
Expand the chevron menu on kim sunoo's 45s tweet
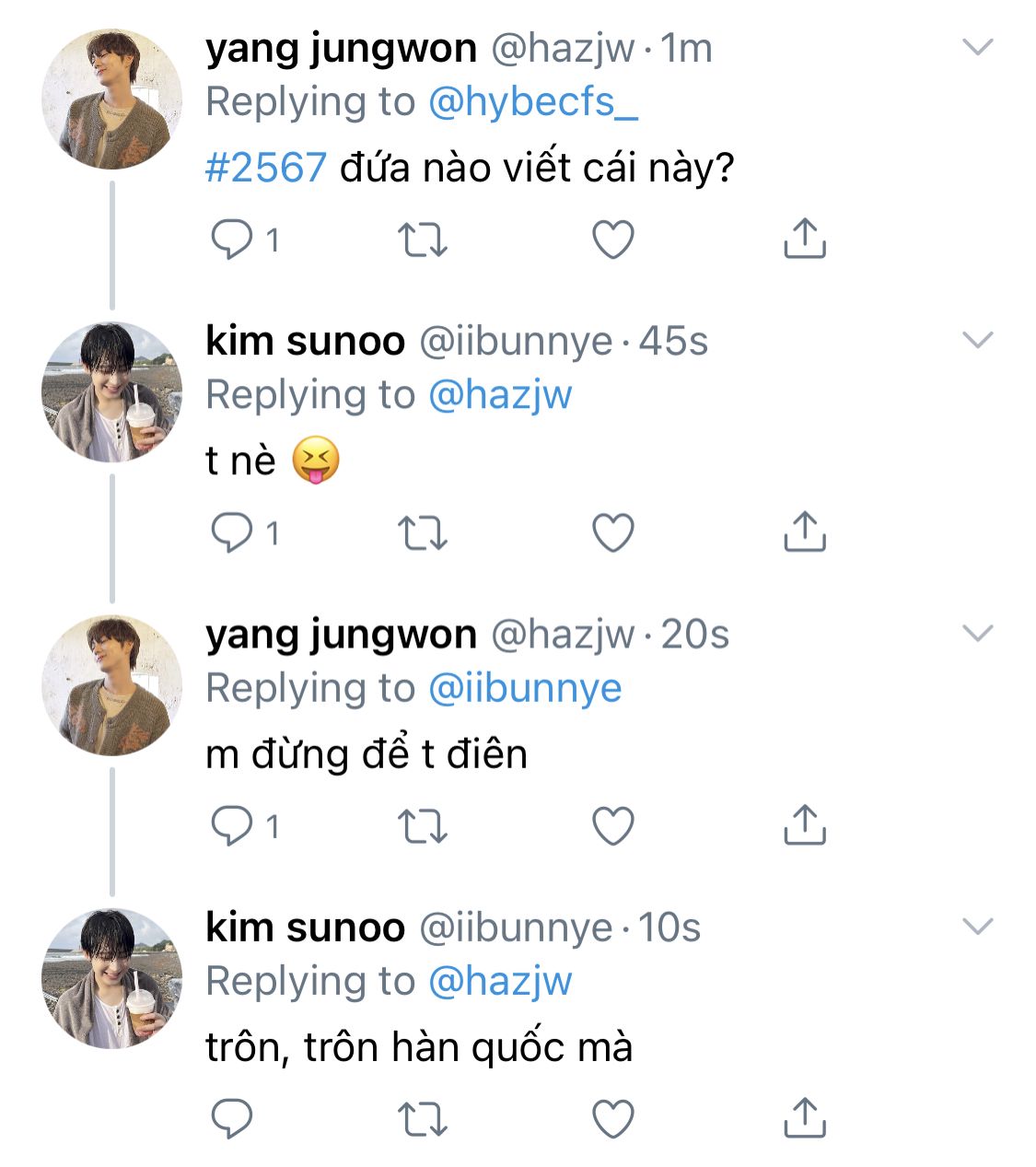point(977,340)
